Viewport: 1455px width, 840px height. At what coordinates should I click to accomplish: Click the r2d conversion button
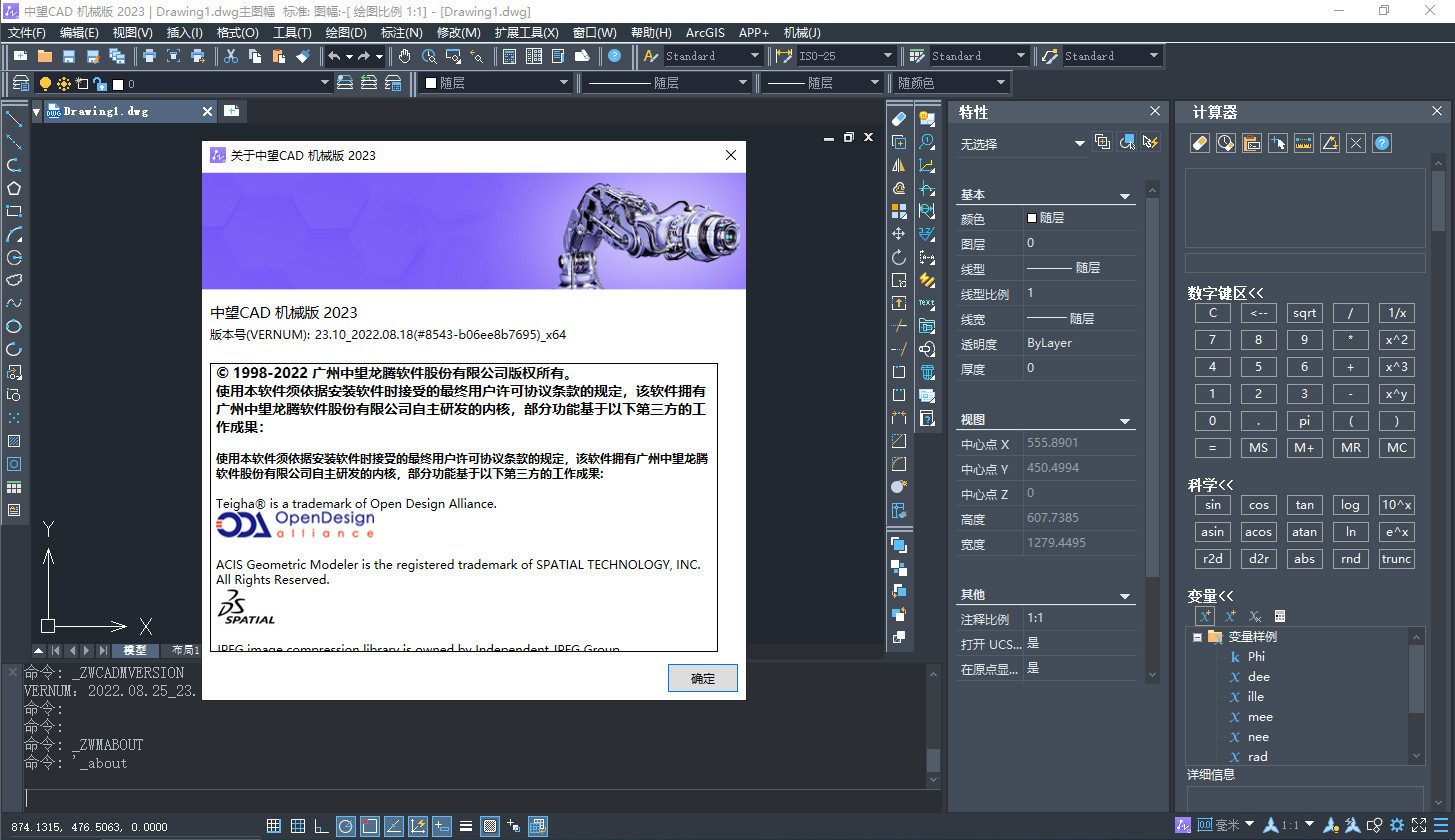[x=1212, y=559]
